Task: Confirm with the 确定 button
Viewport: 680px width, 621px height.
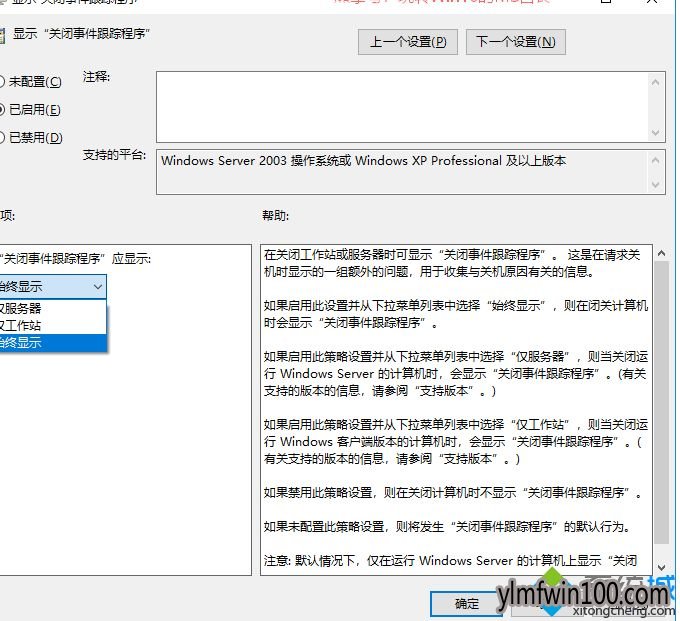Action: click(x=467, y=604)
